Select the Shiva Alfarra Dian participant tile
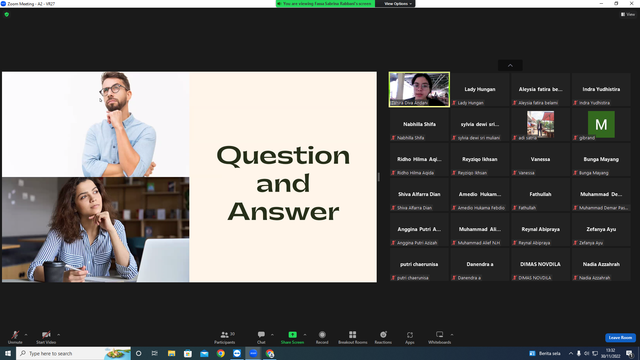Image resolution: width=640 pixels, height=360 pixels. coord(419,195)
